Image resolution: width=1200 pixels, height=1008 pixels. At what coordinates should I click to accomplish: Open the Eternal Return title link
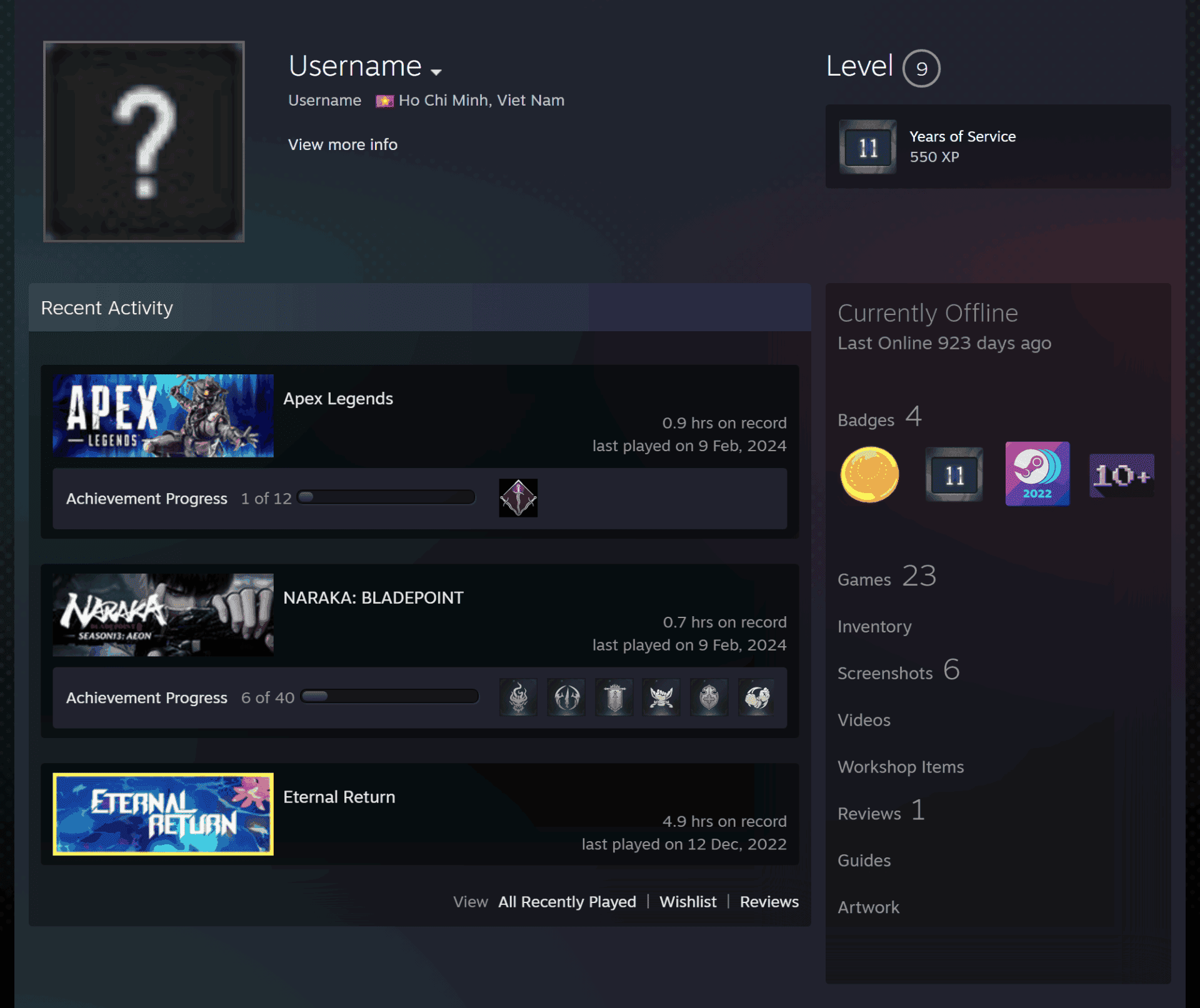[x=339, y=797]
